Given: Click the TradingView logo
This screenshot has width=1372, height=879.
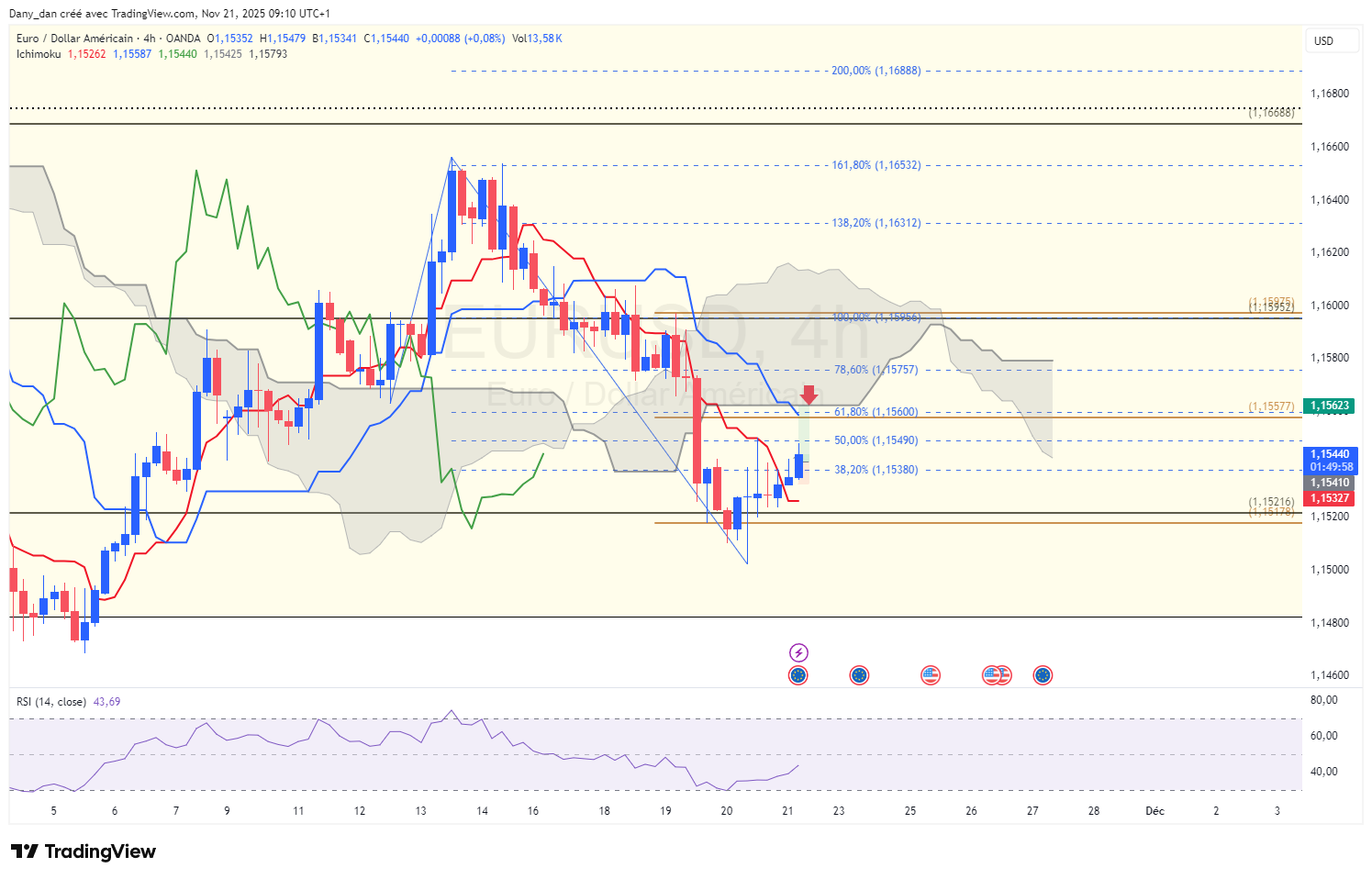Looking at the screenshot, I should coord(84,851).
